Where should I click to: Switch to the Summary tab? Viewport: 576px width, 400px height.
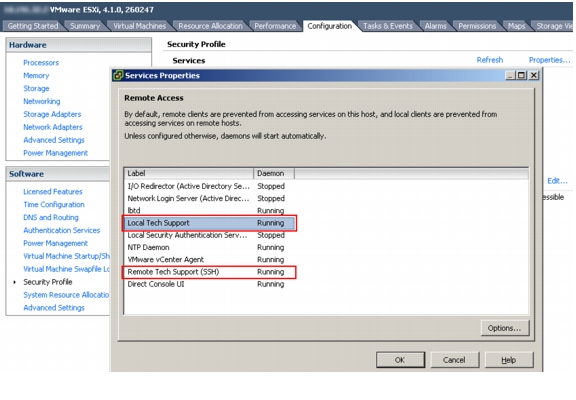point(85,26)
